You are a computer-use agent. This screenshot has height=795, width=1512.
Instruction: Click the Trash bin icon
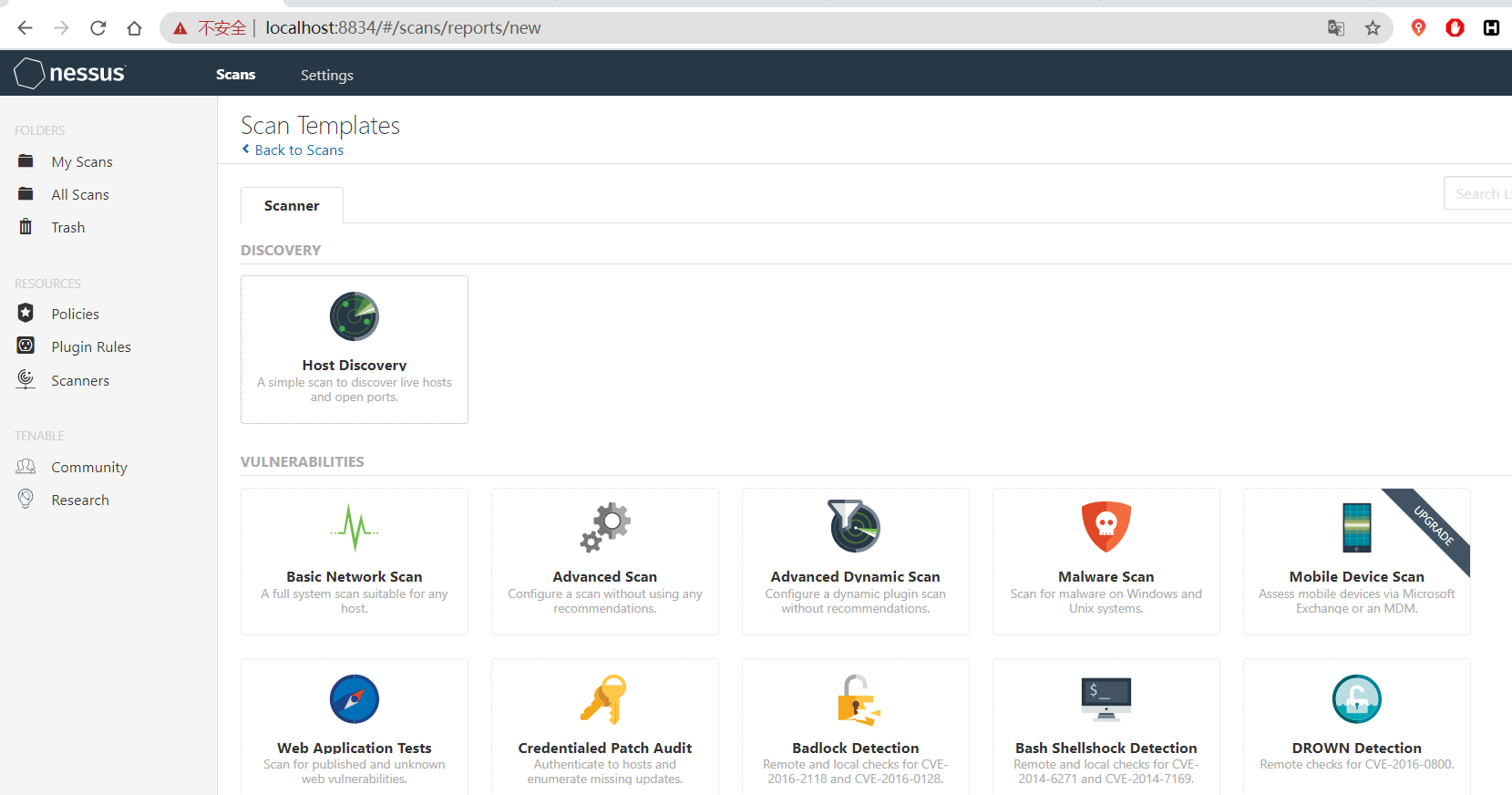[26, 227]
